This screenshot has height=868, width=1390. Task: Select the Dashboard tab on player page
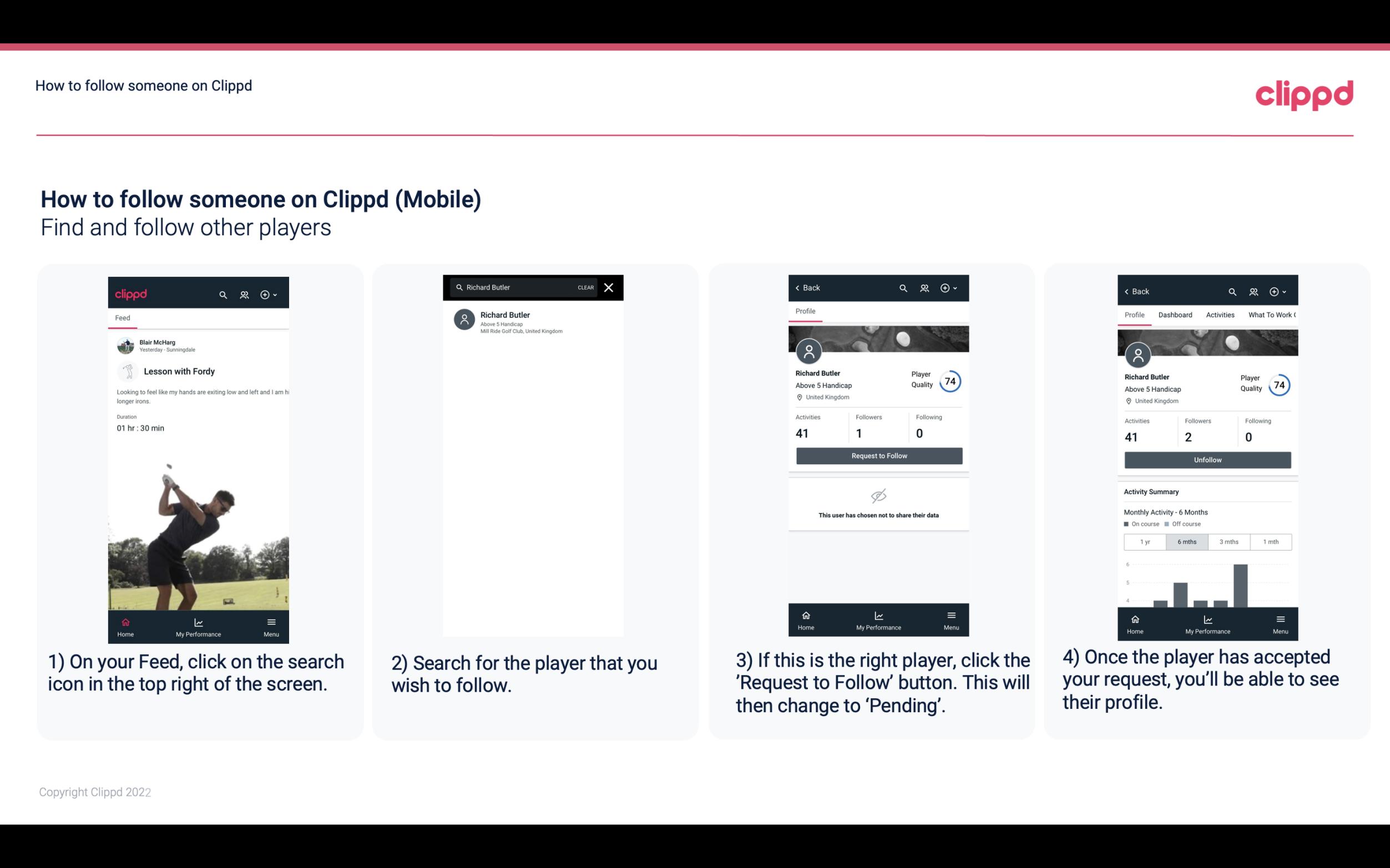[1176, 314]
